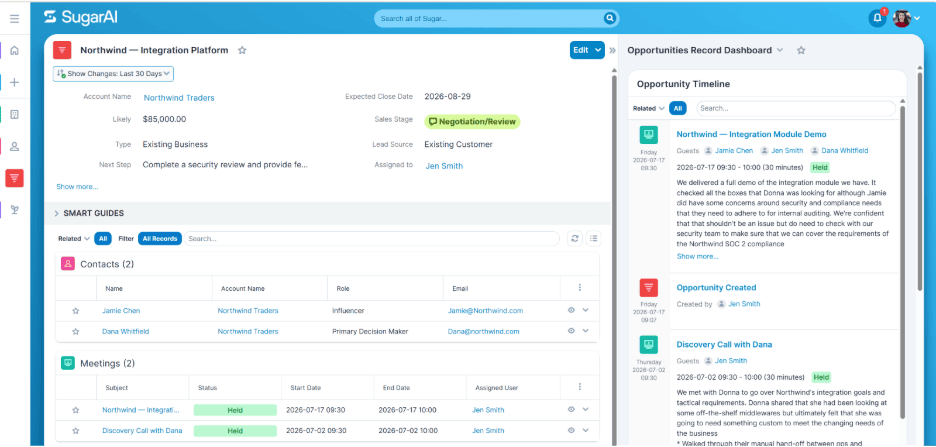This screenshot has height=447, width=936.
Task: Click the Discovery Call timeline meeting icon
Action: pos(649,345)
